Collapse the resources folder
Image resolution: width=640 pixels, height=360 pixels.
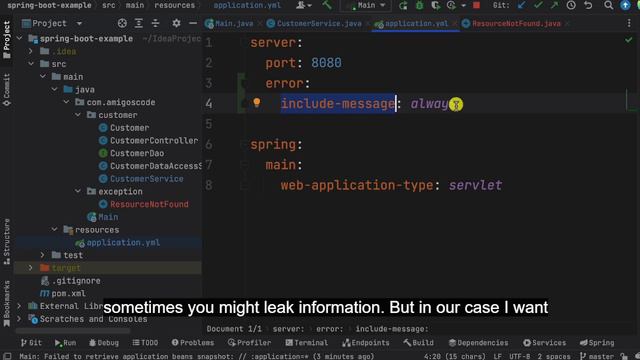54,229
